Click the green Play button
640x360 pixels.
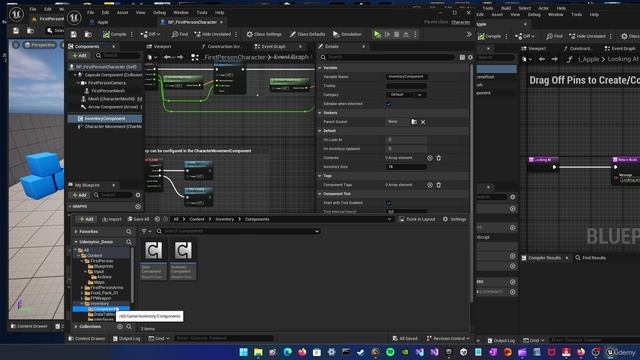(377, 34)
